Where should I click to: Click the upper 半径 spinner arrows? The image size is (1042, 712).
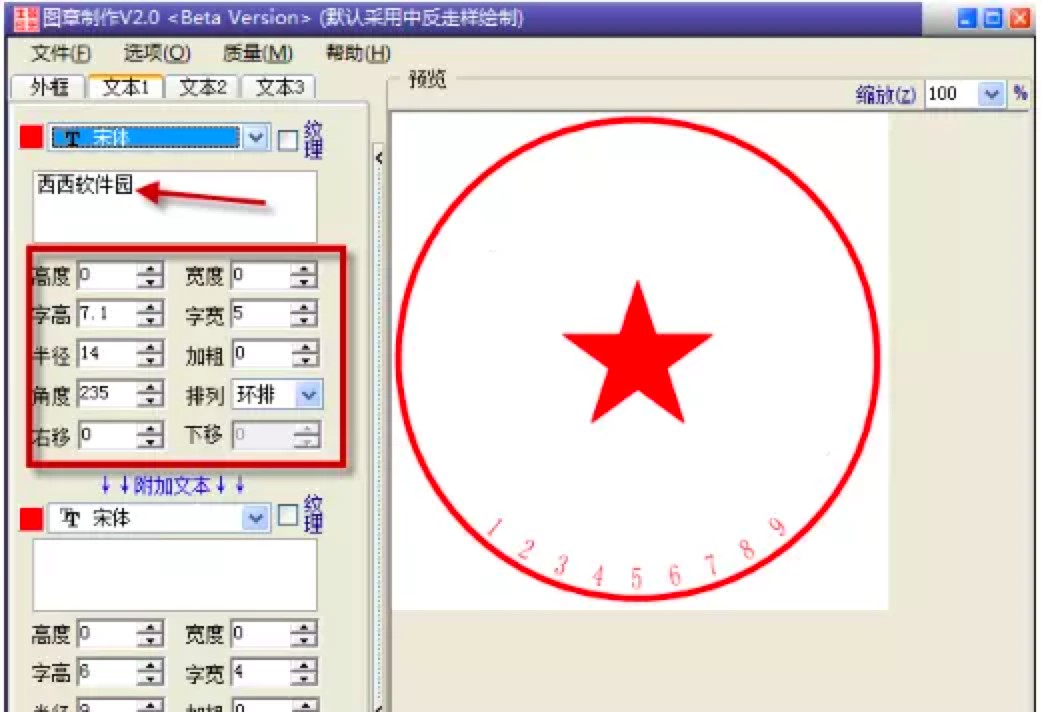[150, 354]
